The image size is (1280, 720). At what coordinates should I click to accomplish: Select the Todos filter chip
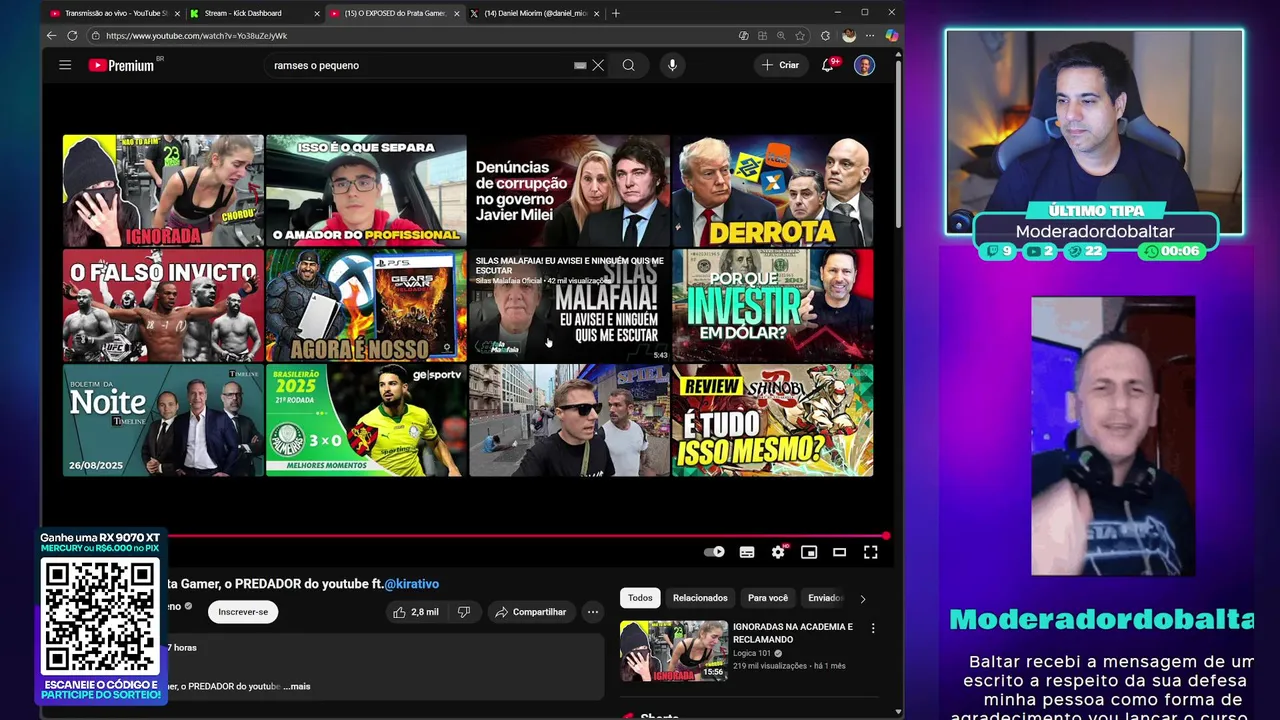pyautogui.click(x=640, y=598)
